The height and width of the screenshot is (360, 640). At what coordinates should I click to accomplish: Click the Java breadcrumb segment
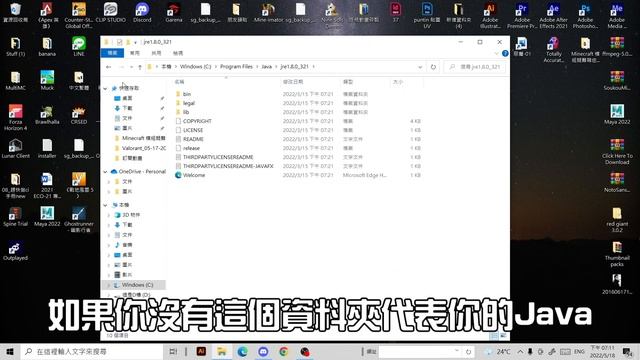267,67
